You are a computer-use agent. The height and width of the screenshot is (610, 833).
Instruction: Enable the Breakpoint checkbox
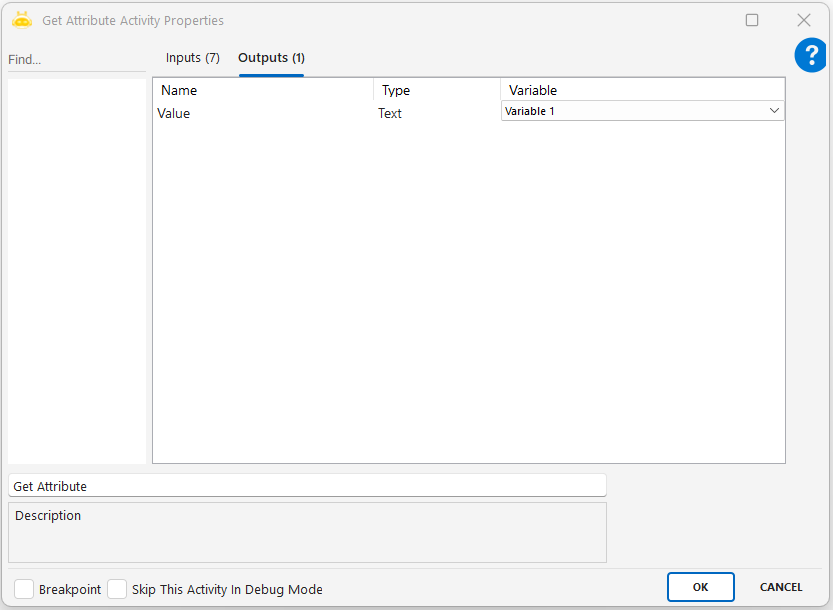tap(24, 589)
